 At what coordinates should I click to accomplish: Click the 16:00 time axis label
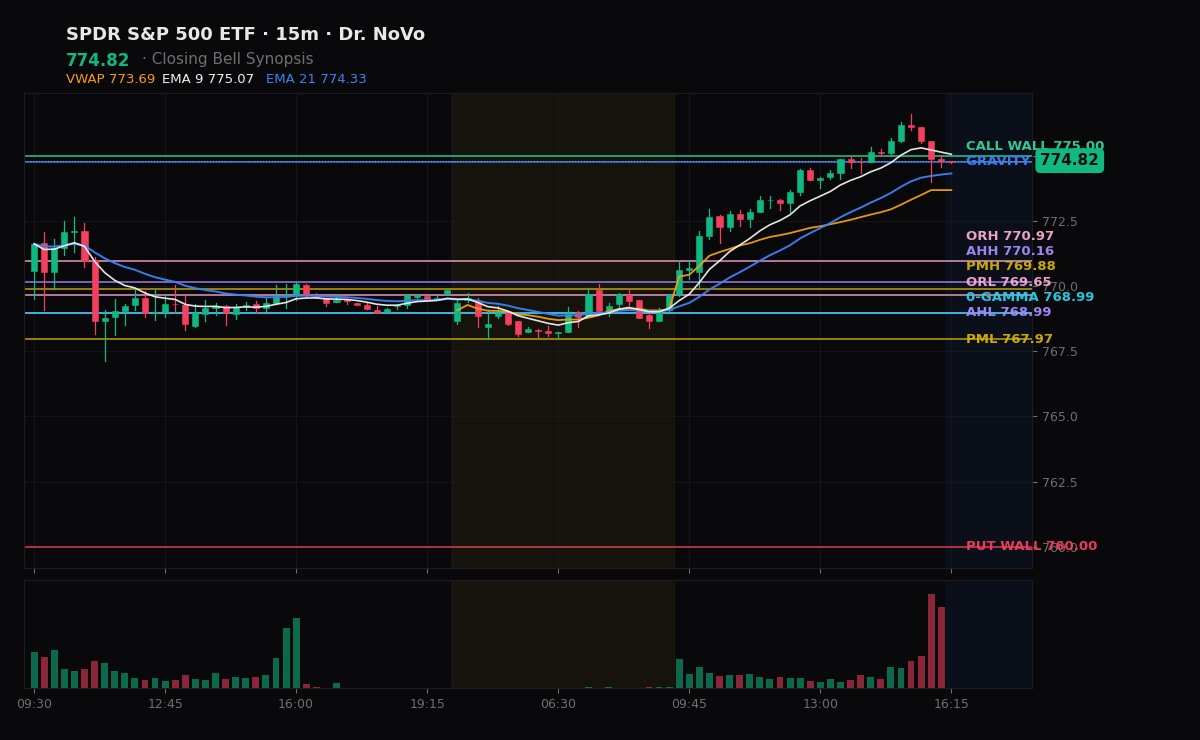(296, 704)
